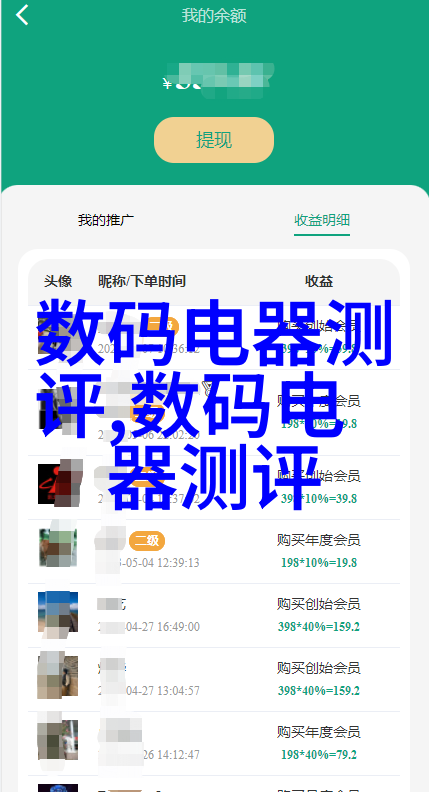Image resolution: width=429 pixels, height=792 pixels.
Task: Open the red avatar thumbnail
Action: point(58,484)
